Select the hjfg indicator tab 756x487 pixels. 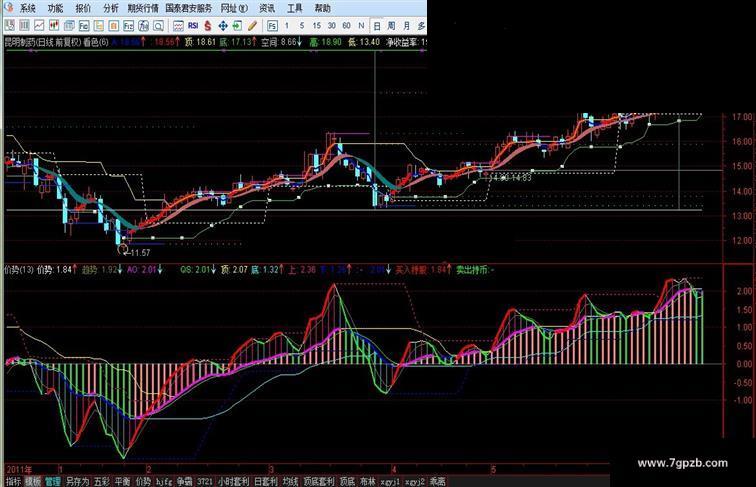point(164,481)
